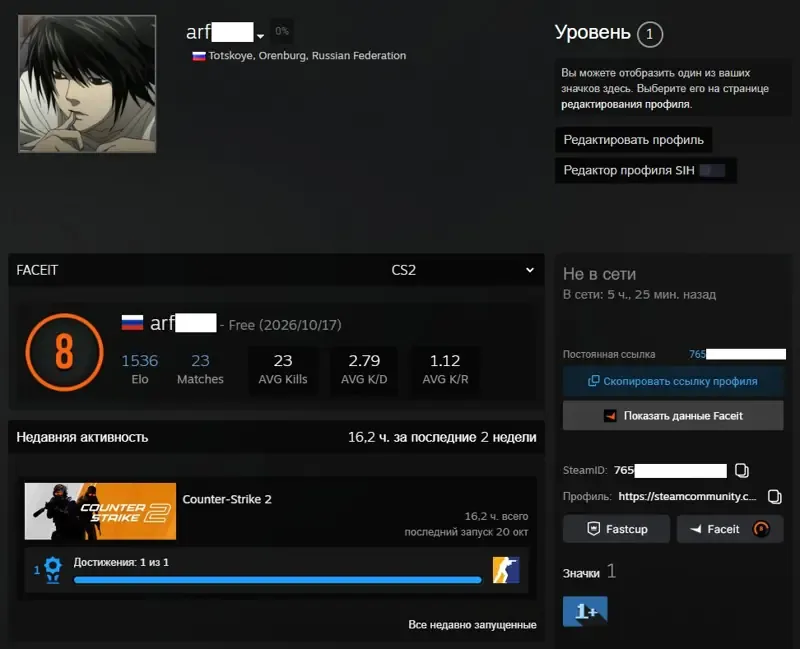This screenshot has height=649, width=800.
Task: Open the username history dropdown arrow
Action: pyautogui.click(x=260, y=36)
